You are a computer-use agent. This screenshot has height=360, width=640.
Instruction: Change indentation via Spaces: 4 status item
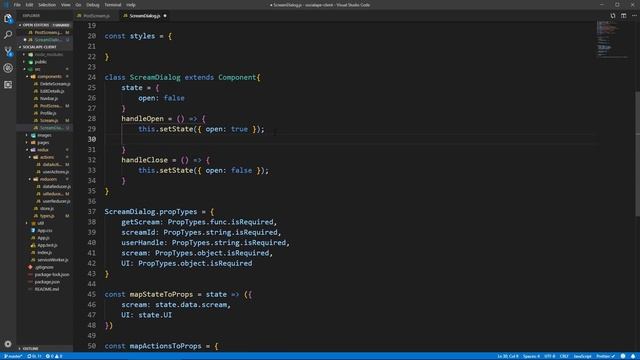(531, 356)
